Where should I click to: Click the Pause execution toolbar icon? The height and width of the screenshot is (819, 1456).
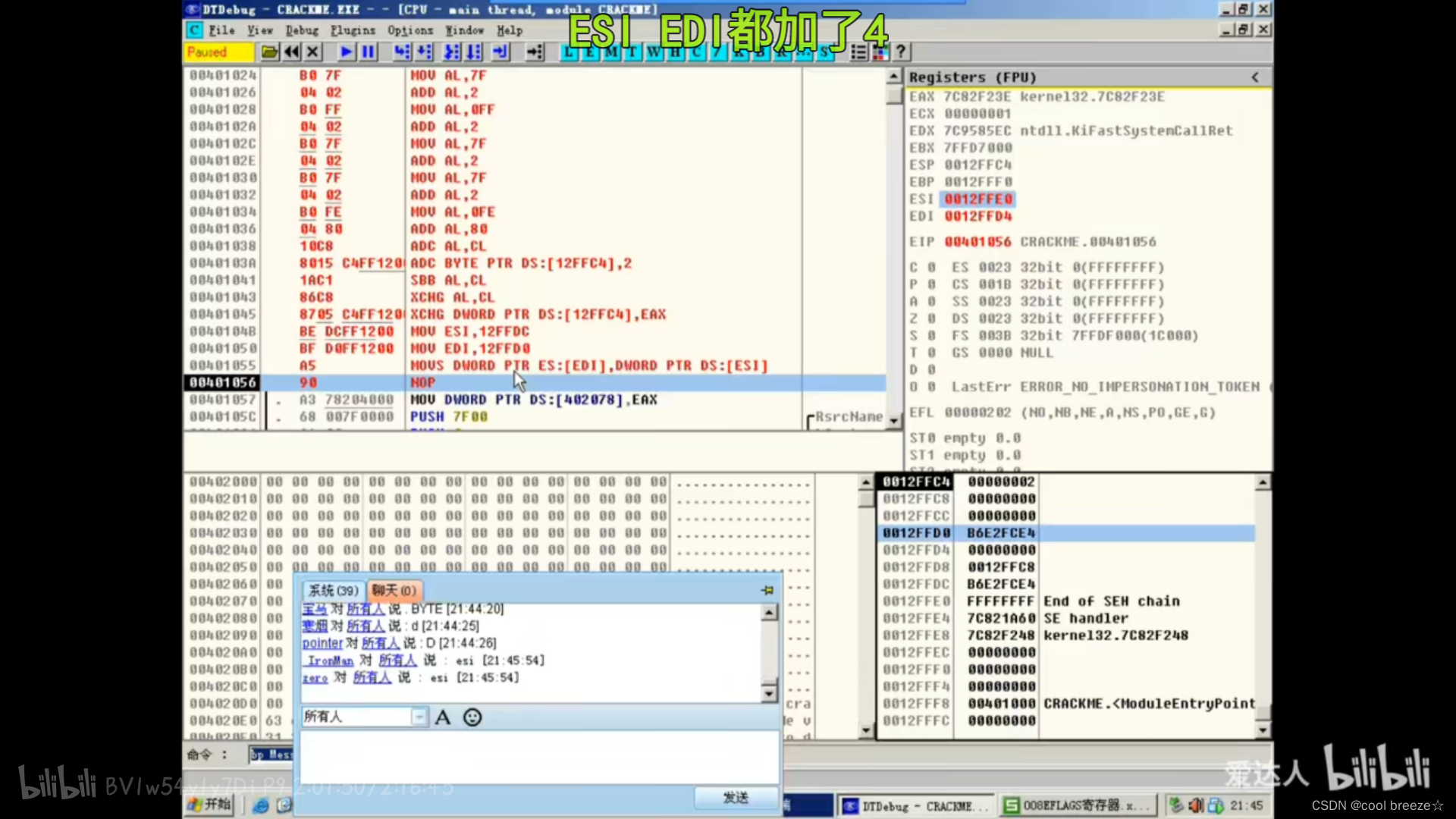pos(369,52)
